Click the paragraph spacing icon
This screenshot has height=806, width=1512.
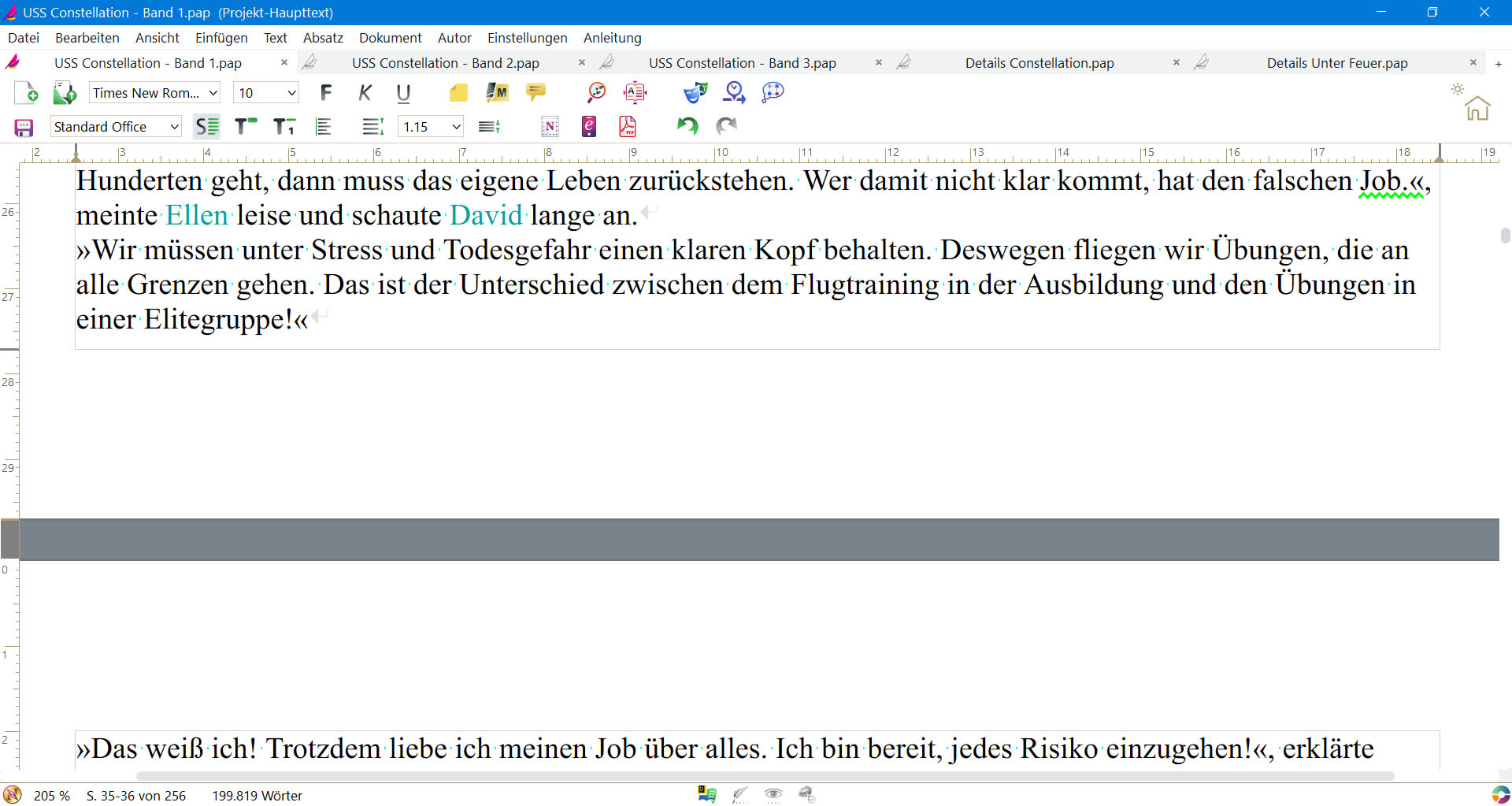(489, 127)
